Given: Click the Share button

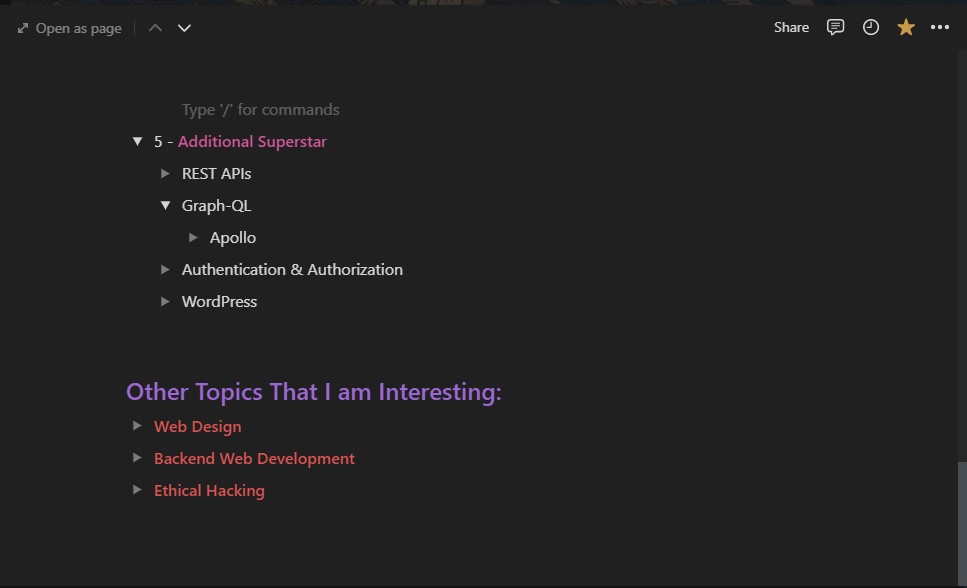Looking at the screenshot, I should [791, 27].
